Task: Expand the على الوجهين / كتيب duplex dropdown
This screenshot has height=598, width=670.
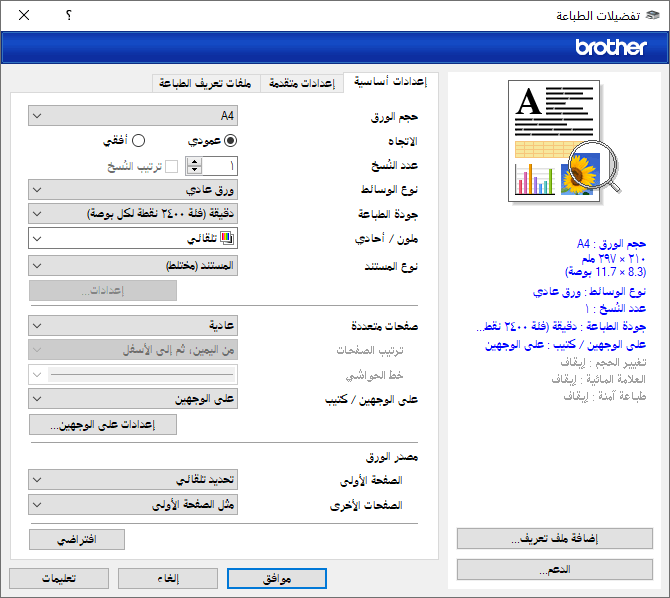Action: [x=133, y=399]
